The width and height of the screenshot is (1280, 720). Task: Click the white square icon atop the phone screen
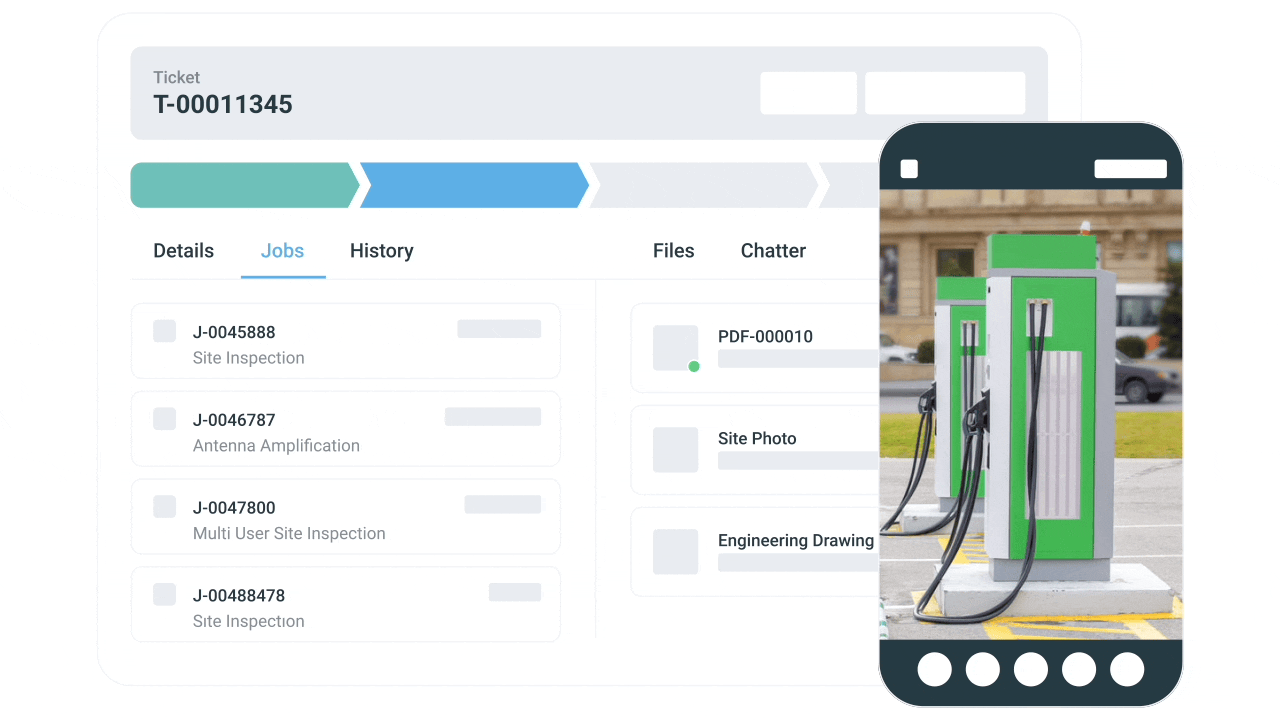tap(909, 169)
